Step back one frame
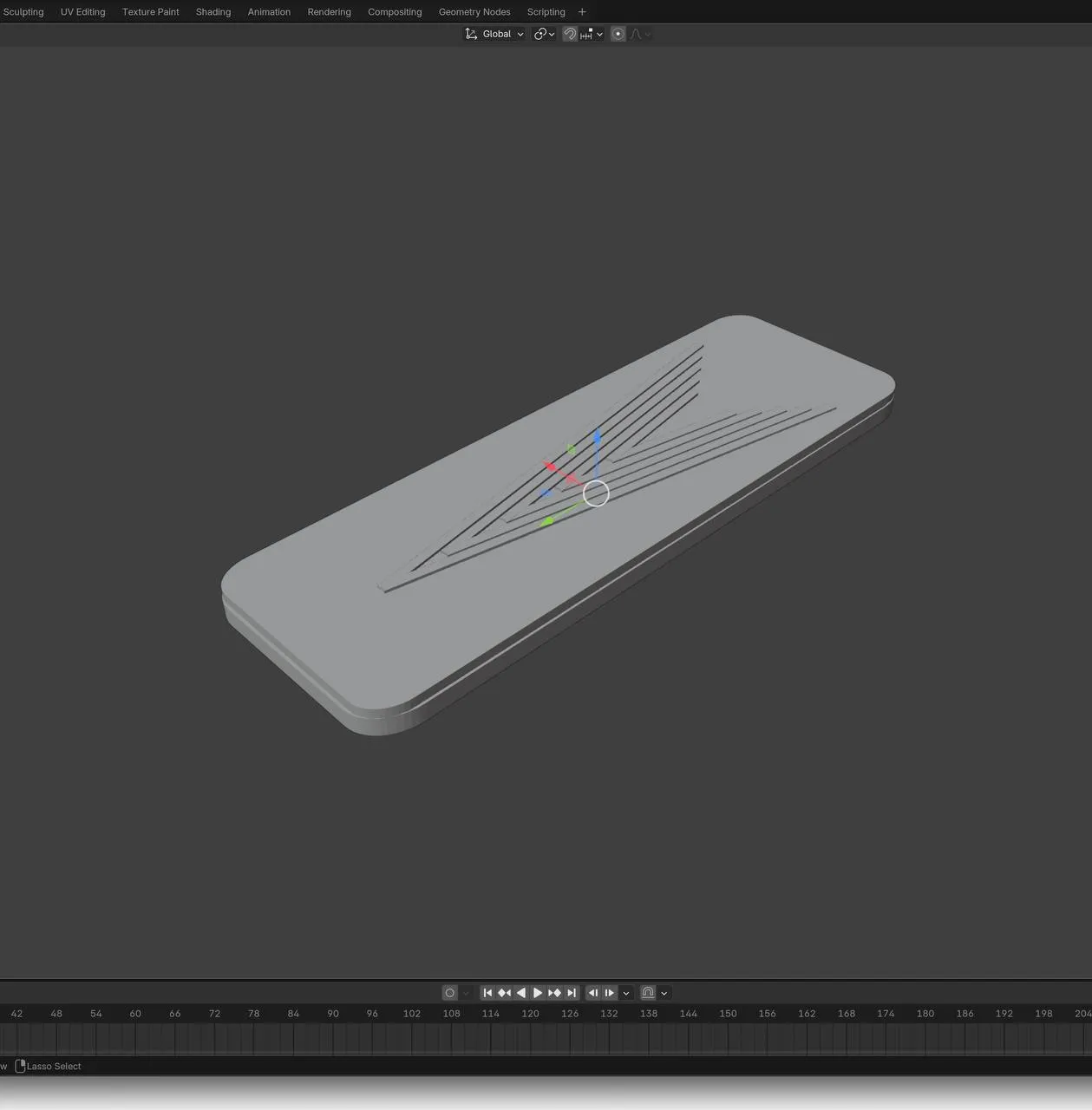Image resolution: width=1092 pixels, height=1110 pixels. pos(593,993)
